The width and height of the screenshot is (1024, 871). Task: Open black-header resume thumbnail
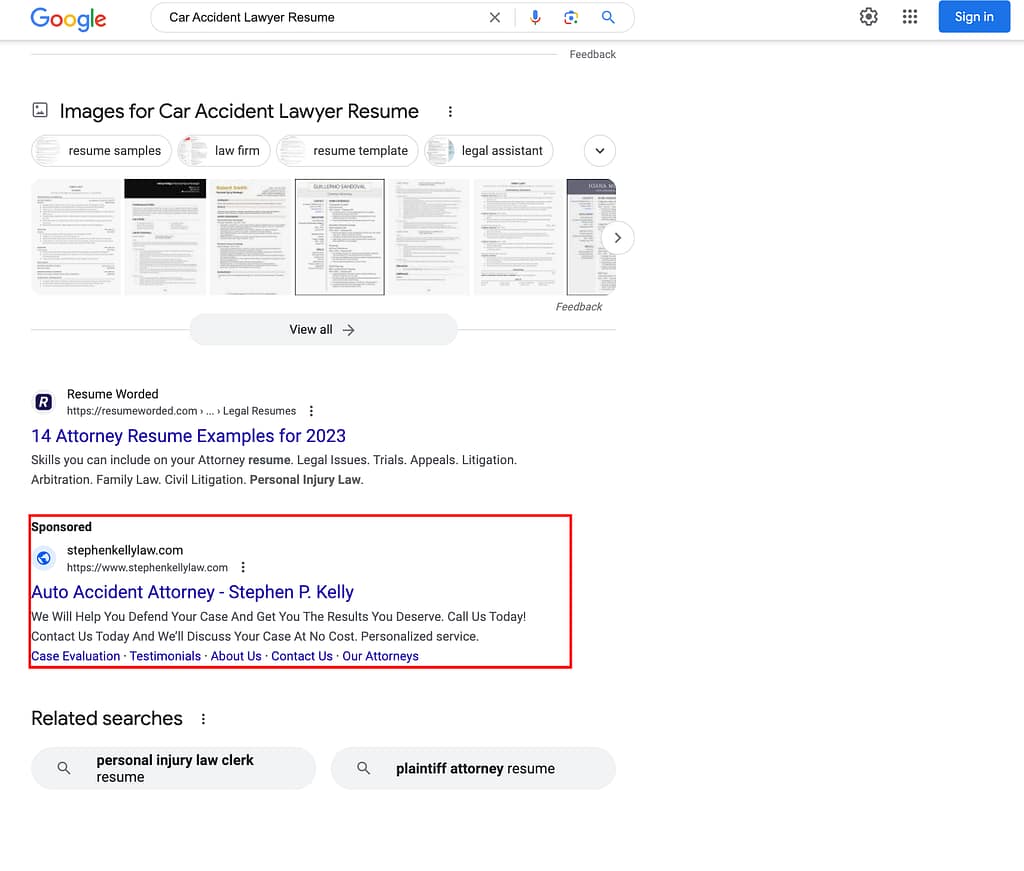165,237
